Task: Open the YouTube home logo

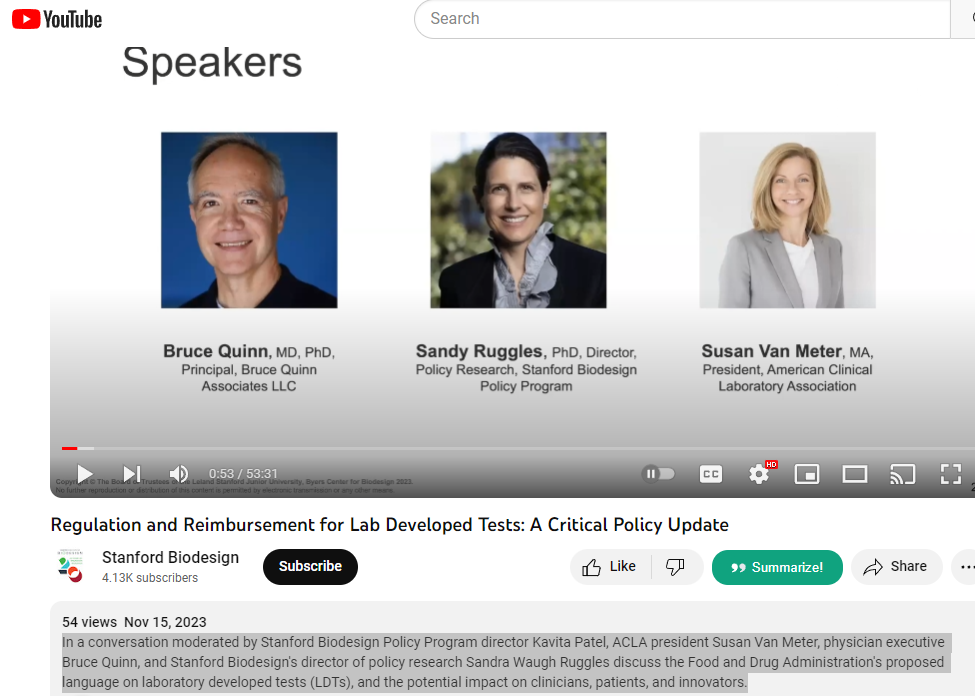Action: (57, 19)
